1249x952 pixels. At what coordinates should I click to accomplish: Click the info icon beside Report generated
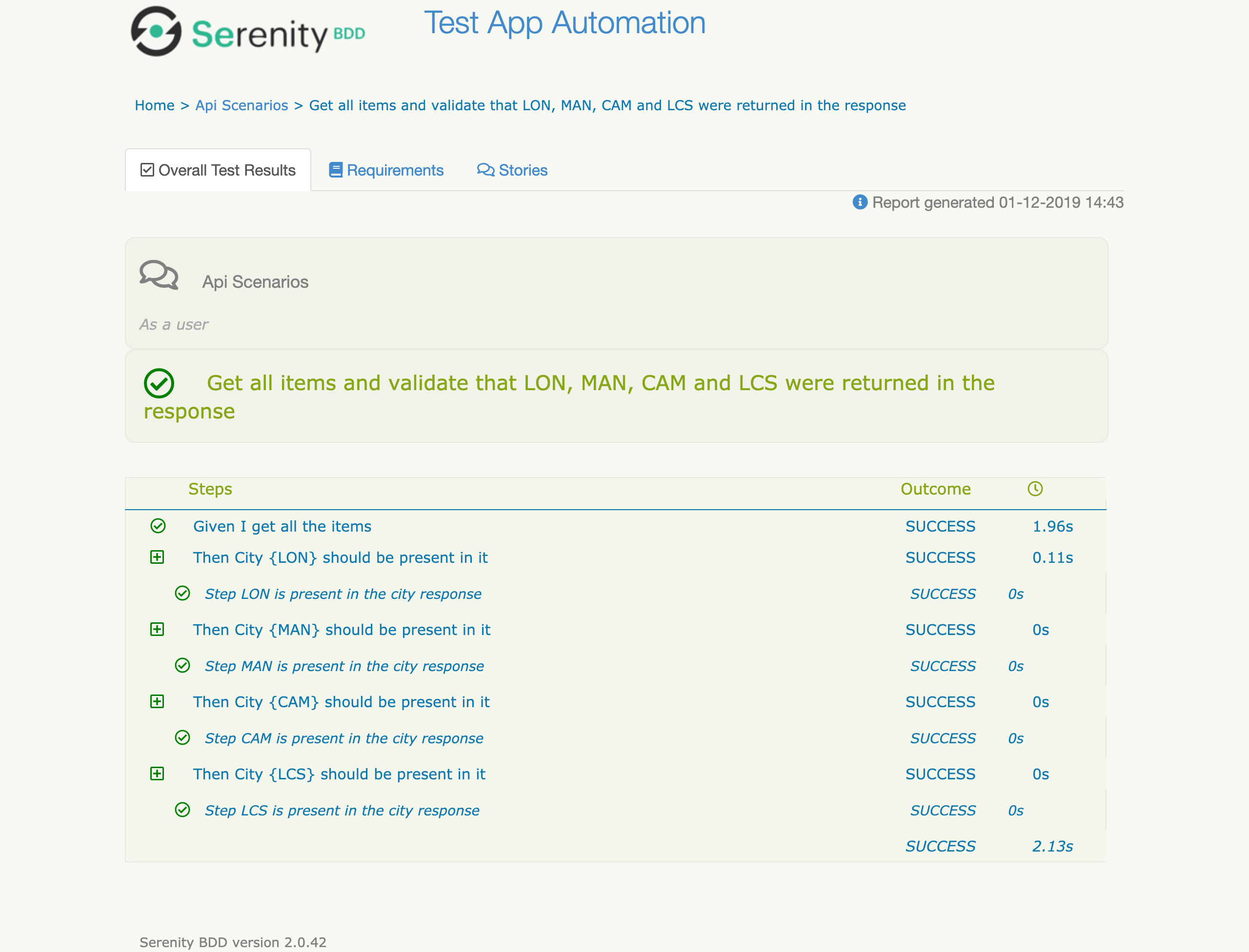(860, 202)
